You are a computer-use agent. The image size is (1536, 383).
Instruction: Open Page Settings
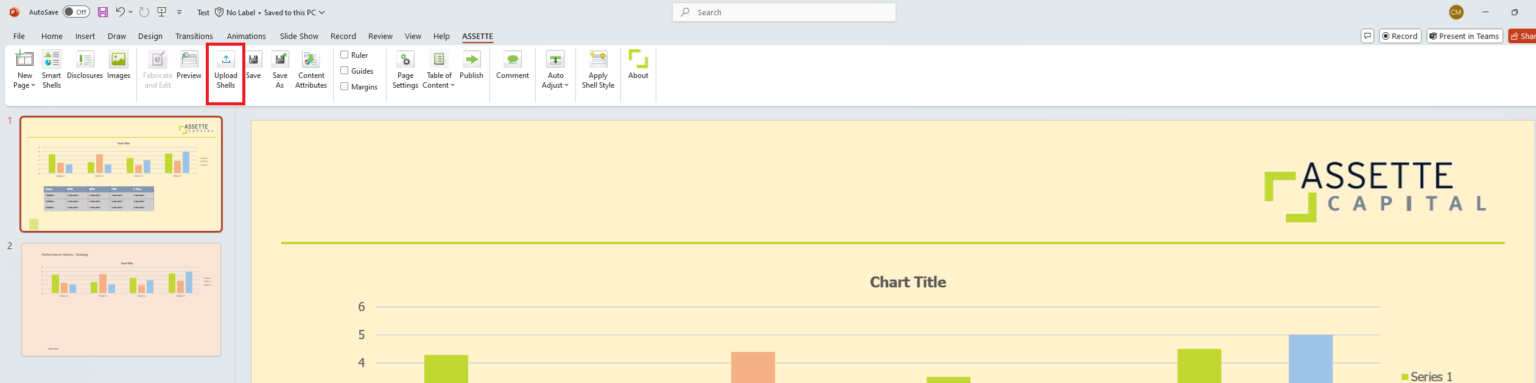(x=405, y=69)
